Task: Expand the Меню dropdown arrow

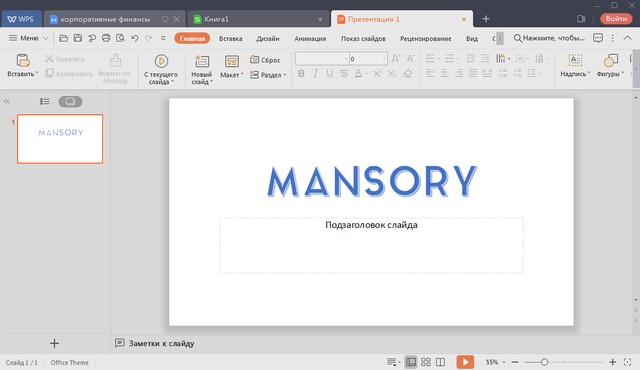Action: coord(46,38)
